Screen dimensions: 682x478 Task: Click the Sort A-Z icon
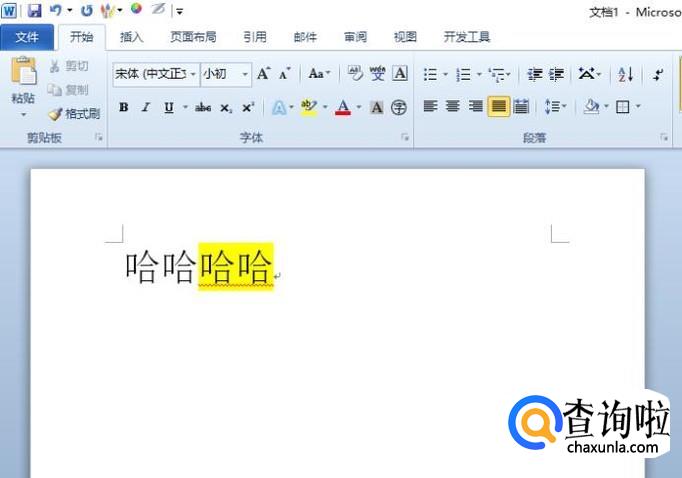[625, 74]
